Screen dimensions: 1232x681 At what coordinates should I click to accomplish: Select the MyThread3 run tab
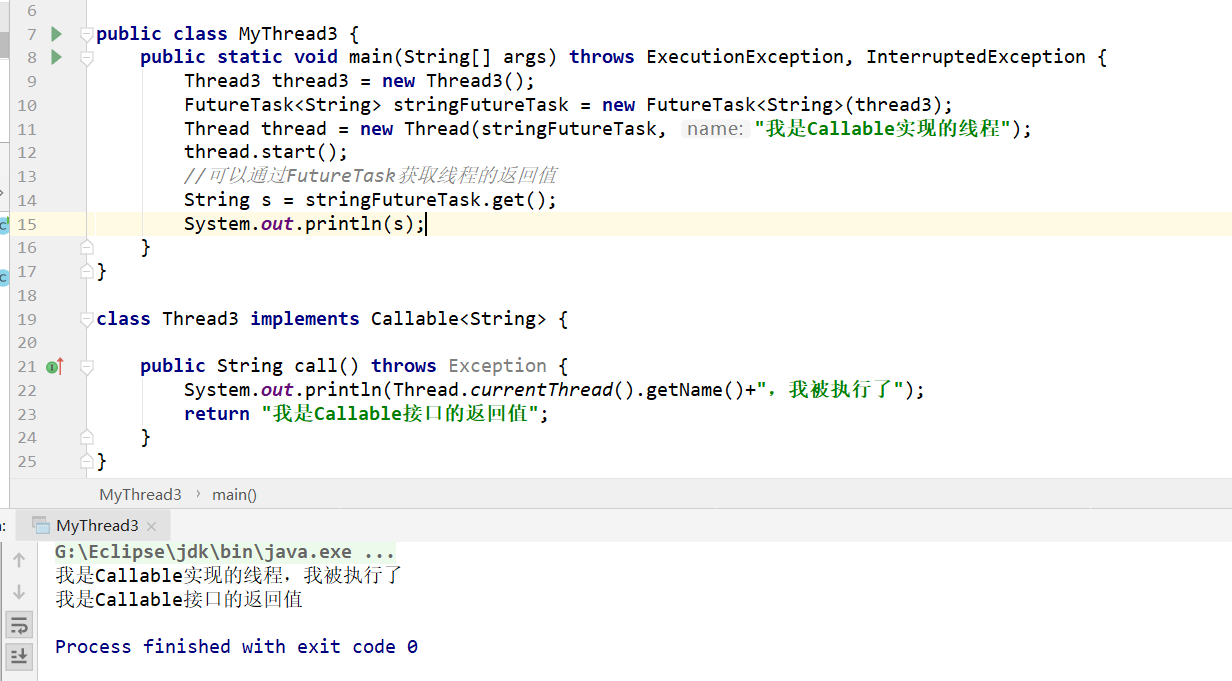pos(97,526)
